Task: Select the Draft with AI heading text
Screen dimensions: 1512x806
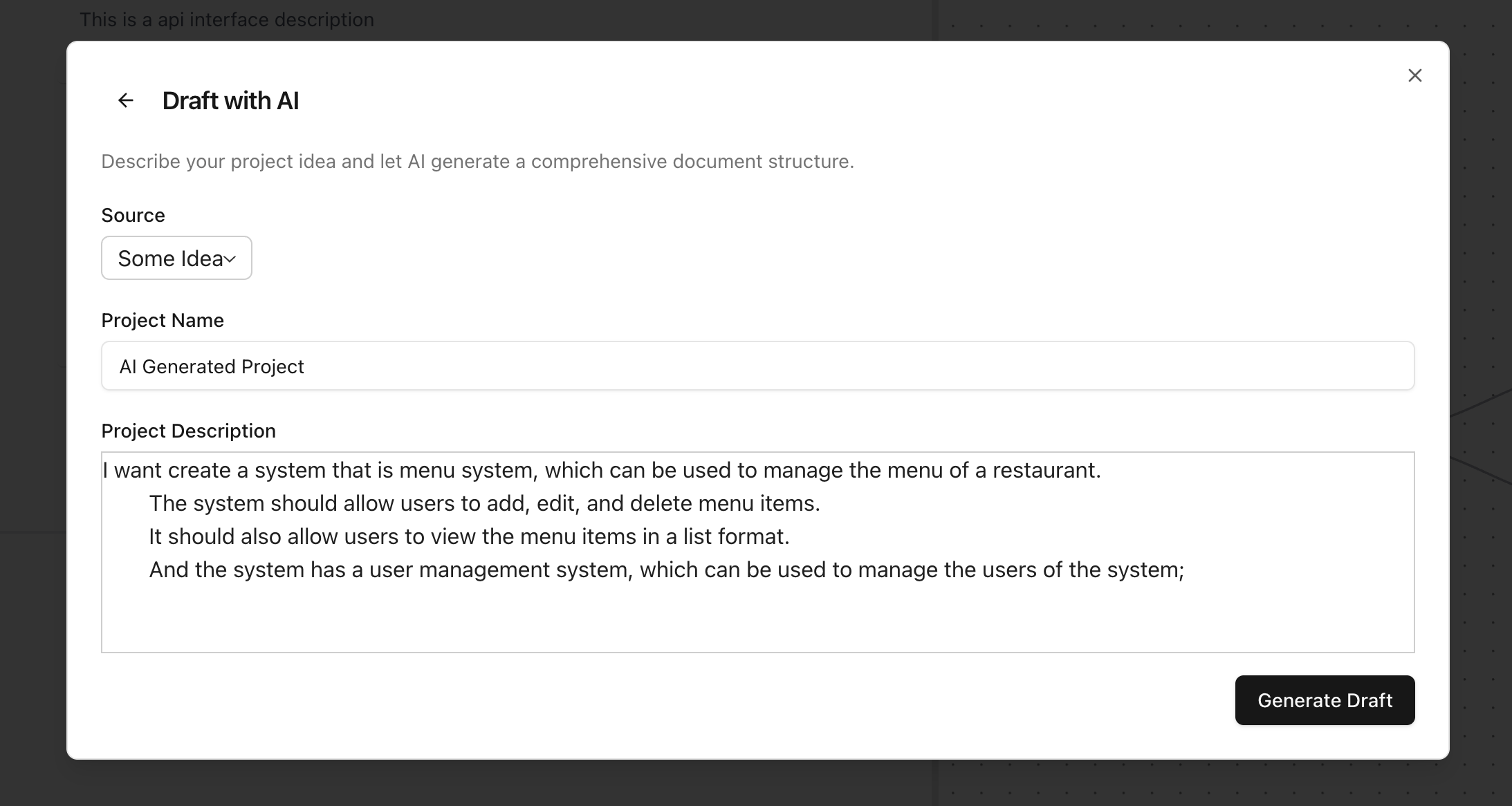Action: click(230, 100)
